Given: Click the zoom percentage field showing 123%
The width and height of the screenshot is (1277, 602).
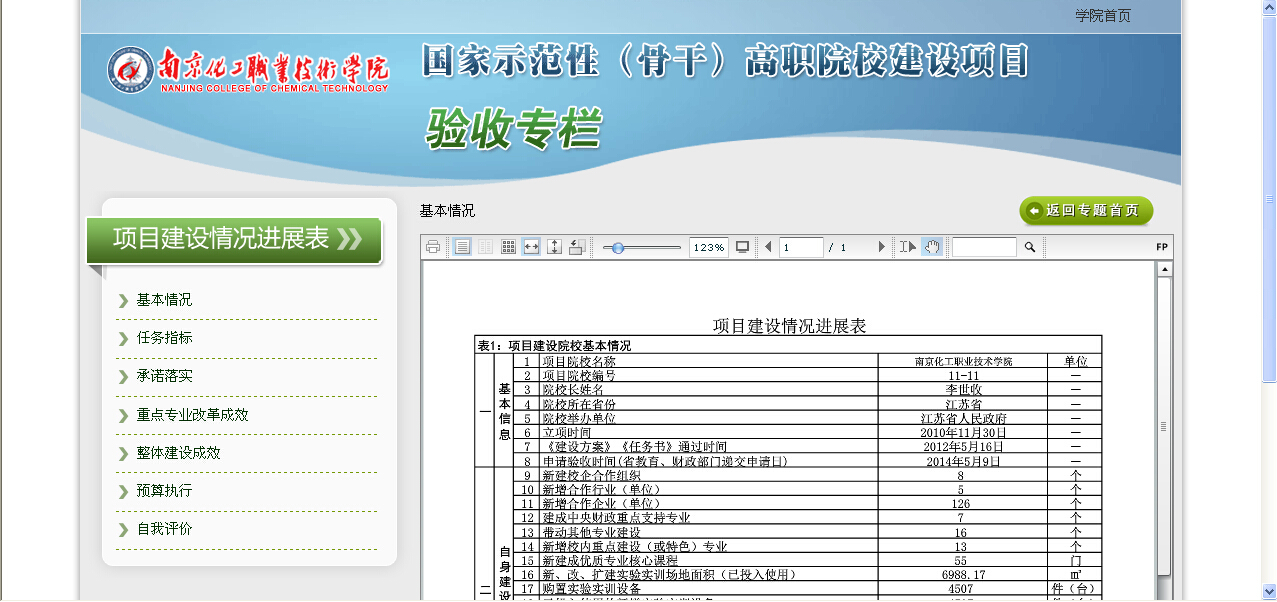Looking at the screenshot, I should coord(708,247).
